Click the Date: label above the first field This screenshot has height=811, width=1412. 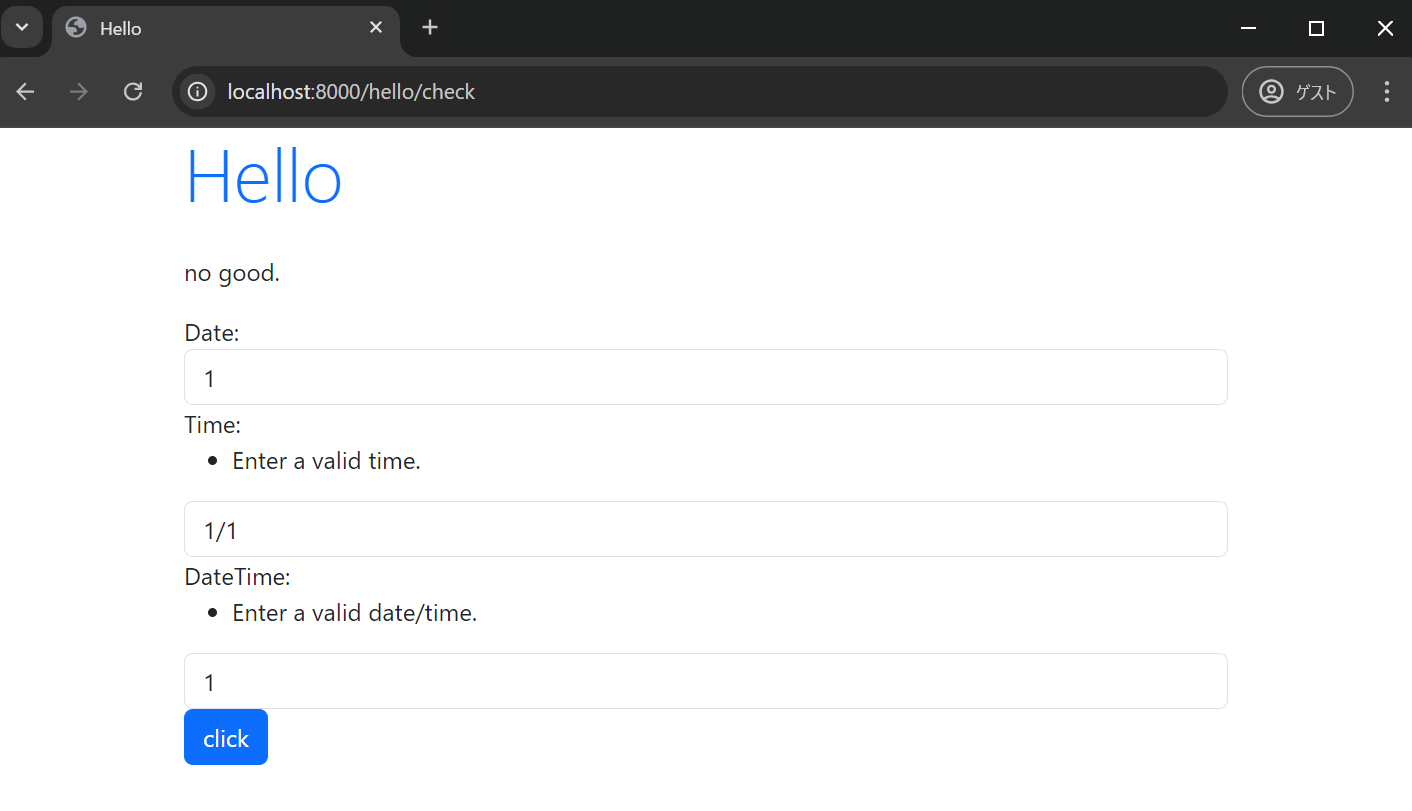click(x=212, y=332)
